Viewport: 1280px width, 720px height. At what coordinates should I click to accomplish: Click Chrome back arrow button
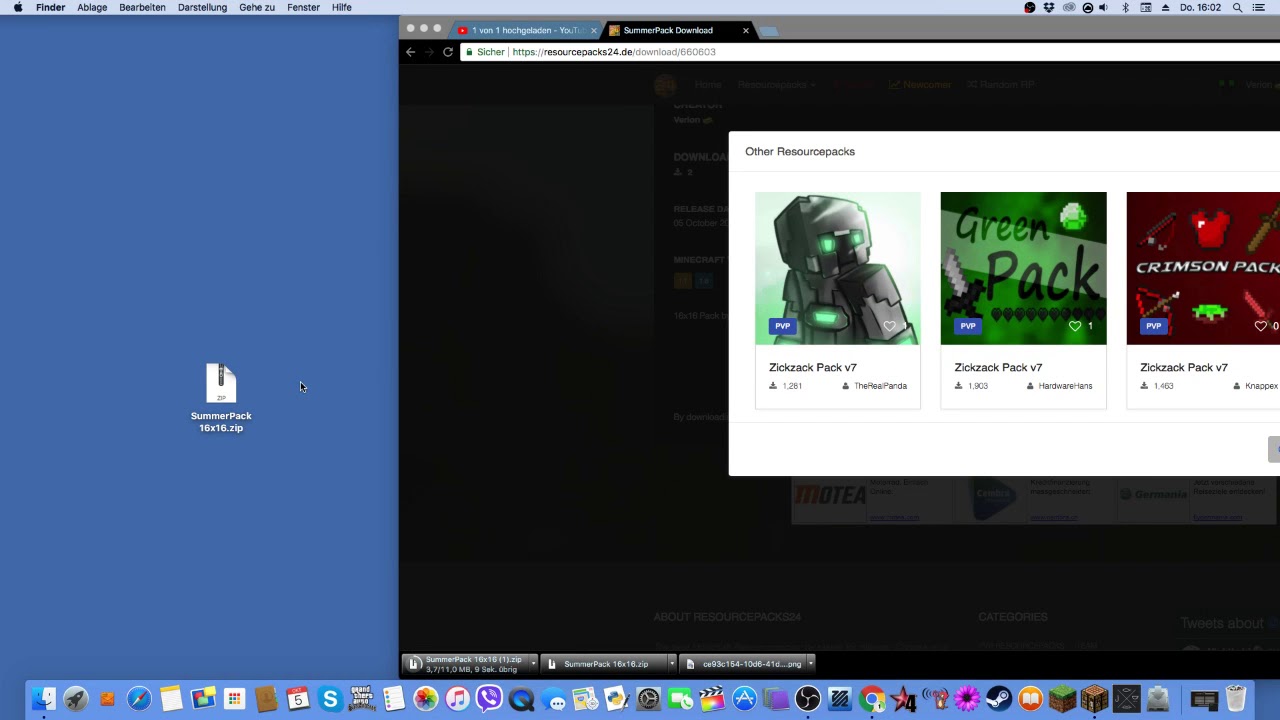point(410,52)
